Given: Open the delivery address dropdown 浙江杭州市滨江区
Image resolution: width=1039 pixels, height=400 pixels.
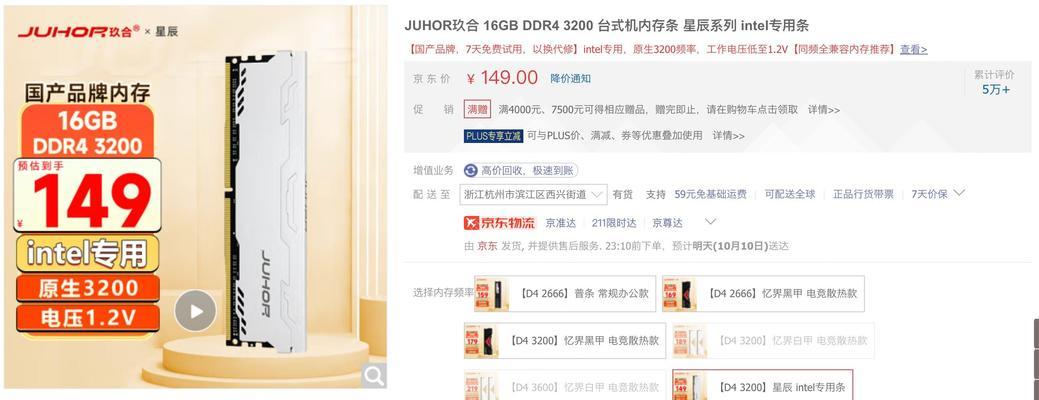Looking at the screenshot, I should [x=534, y=195].
